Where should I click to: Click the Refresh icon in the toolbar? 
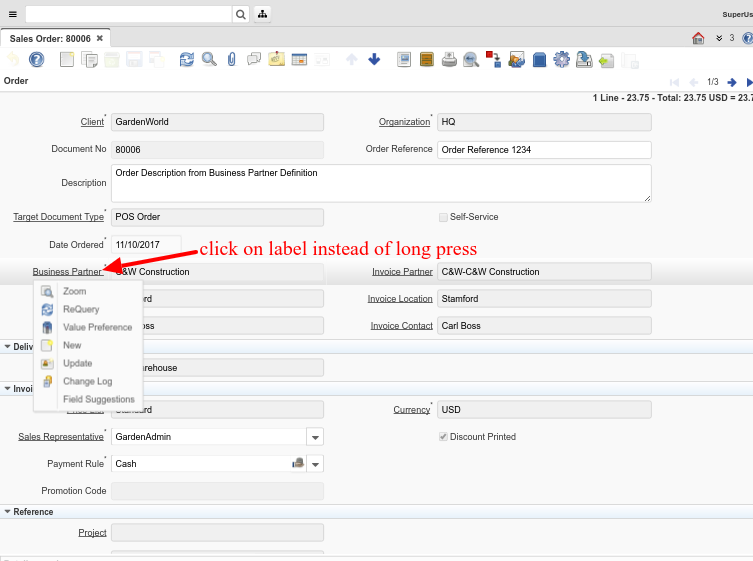(x=187, y=60)
